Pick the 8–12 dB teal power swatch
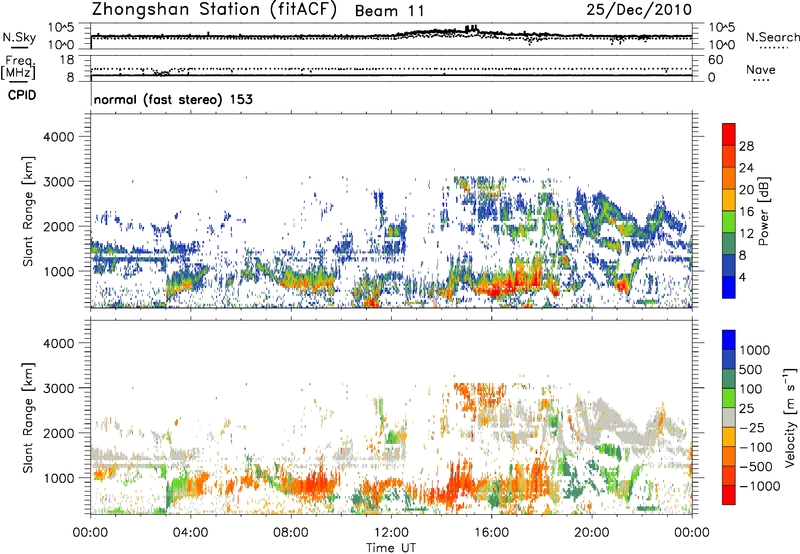 (x=729, y=244)
